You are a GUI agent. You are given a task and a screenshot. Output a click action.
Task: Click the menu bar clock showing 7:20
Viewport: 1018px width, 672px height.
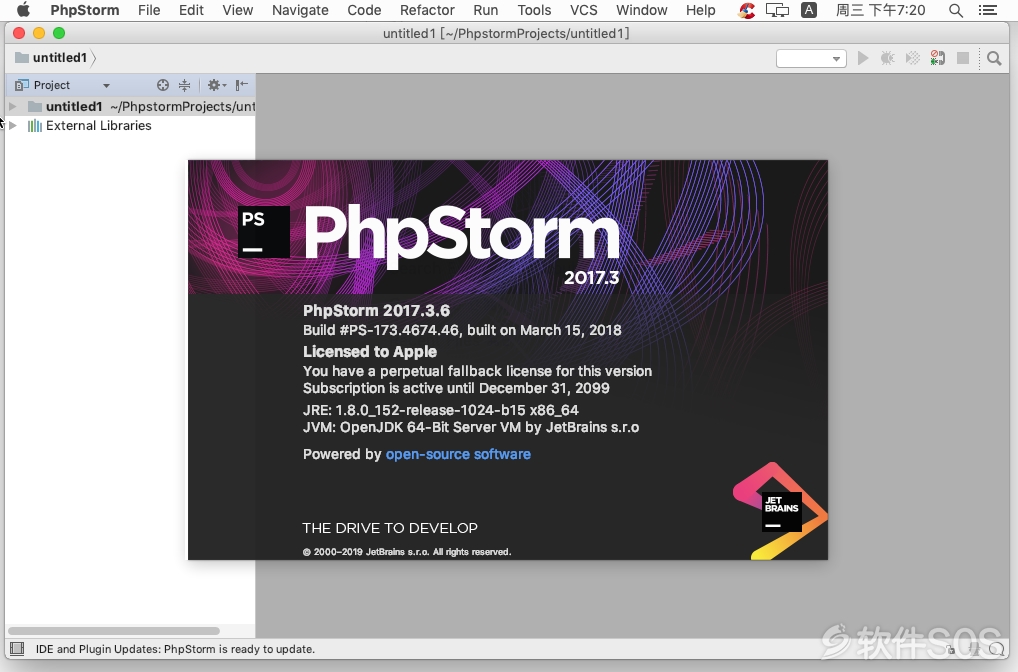[x=880, y=10]
